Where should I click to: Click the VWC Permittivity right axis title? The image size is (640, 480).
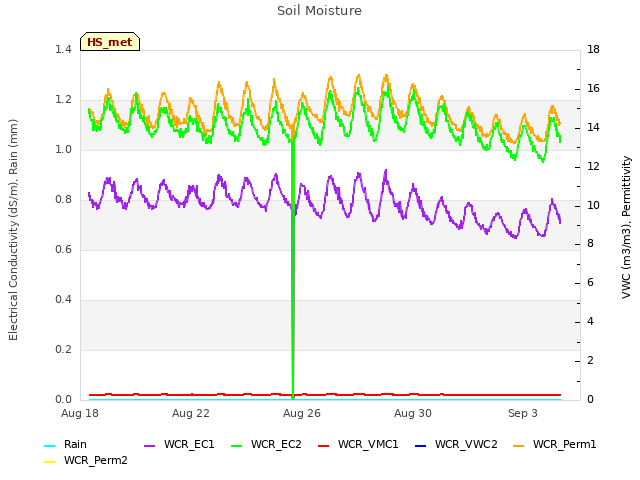(626, 227)
